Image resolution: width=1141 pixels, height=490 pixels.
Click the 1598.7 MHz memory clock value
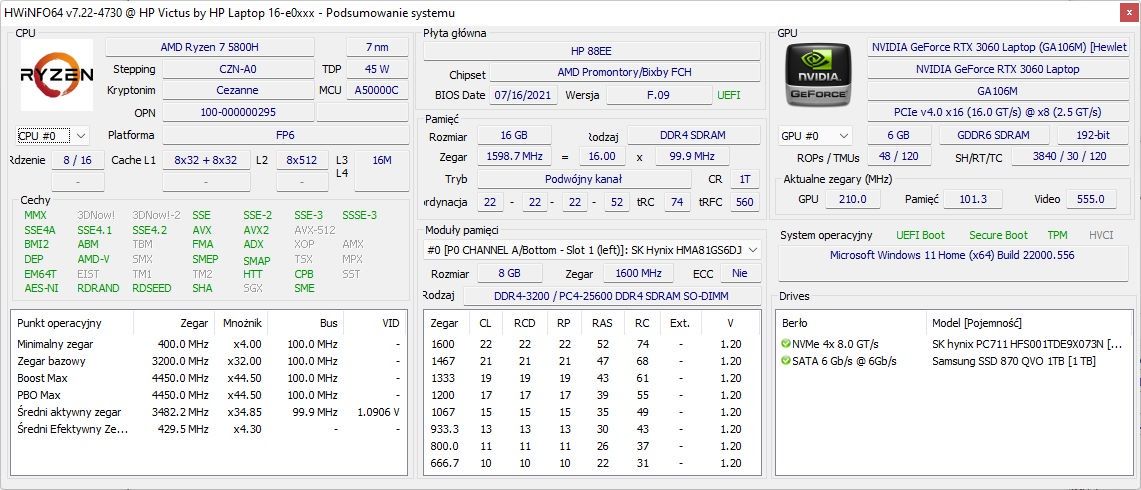click(x=514, y=157)
